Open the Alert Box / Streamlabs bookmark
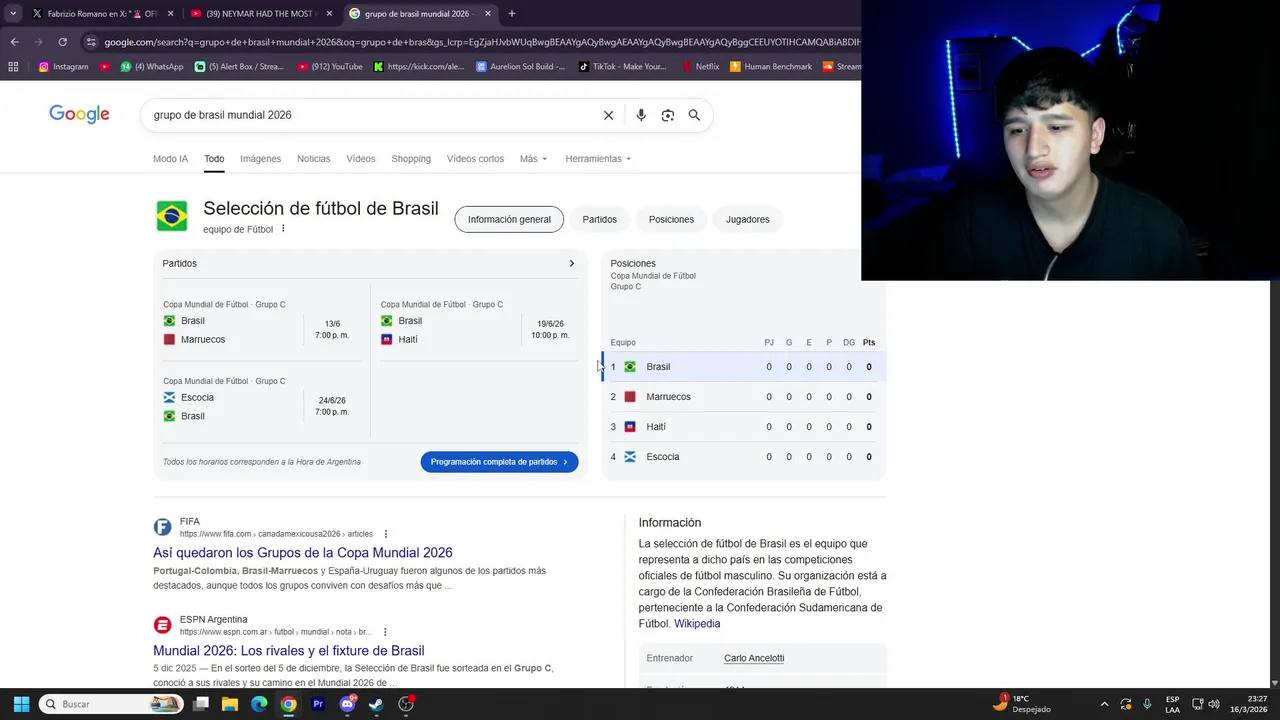 coord(239,67)
